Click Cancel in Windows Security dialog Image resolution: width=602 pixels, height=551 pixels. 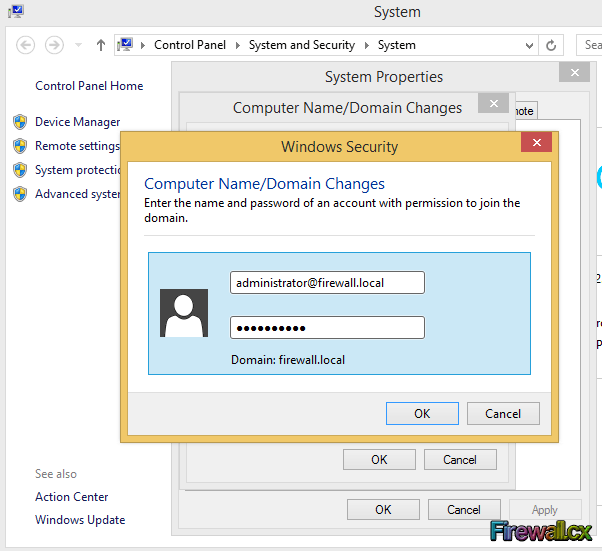(503, 414)
